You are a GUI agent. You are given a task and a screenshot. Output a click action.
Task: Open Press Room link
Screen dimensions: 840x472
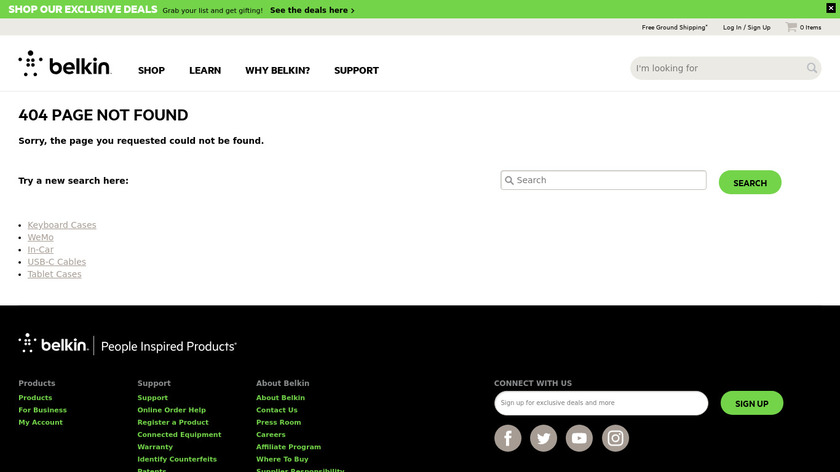click(279, 422)
